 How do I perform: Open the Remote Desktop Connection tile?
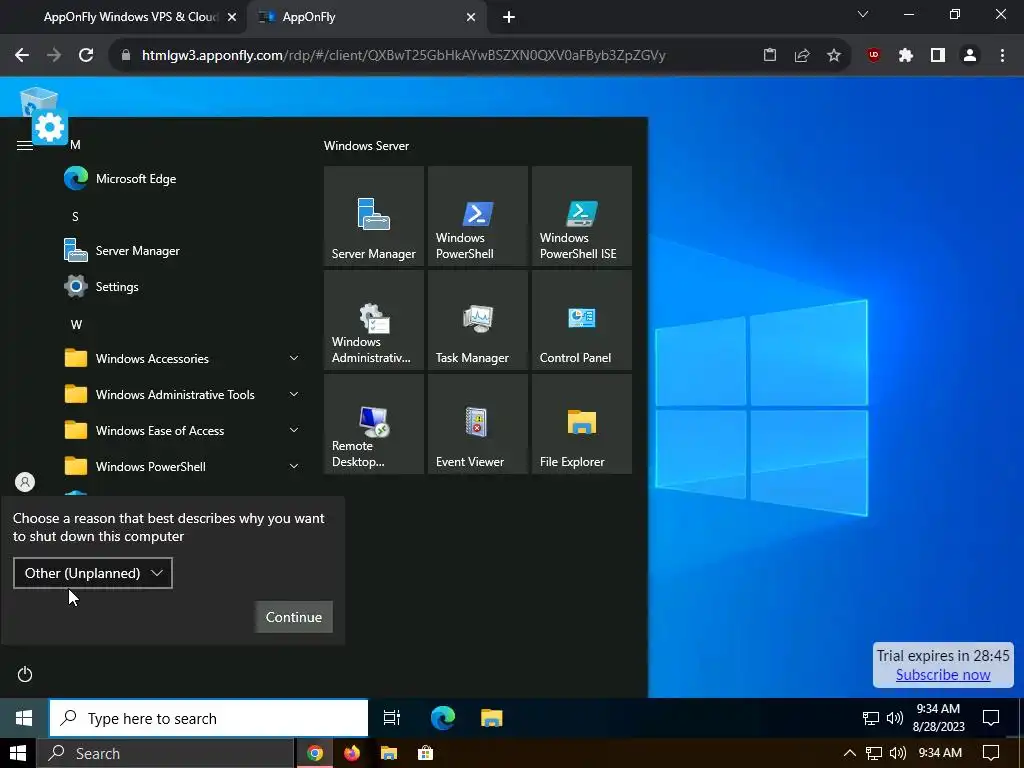(374, 424)
